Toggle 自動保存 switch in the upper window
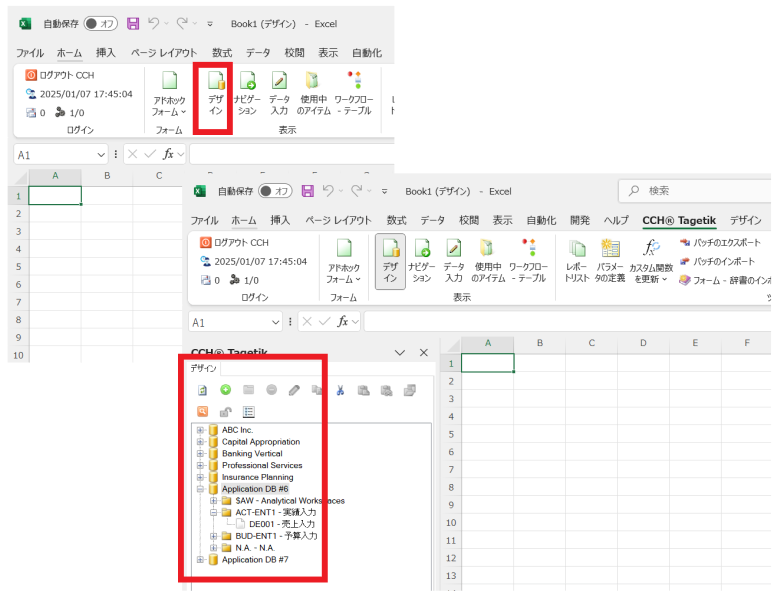The height and width of the screenshot is (591, 772). coord(99,22)
